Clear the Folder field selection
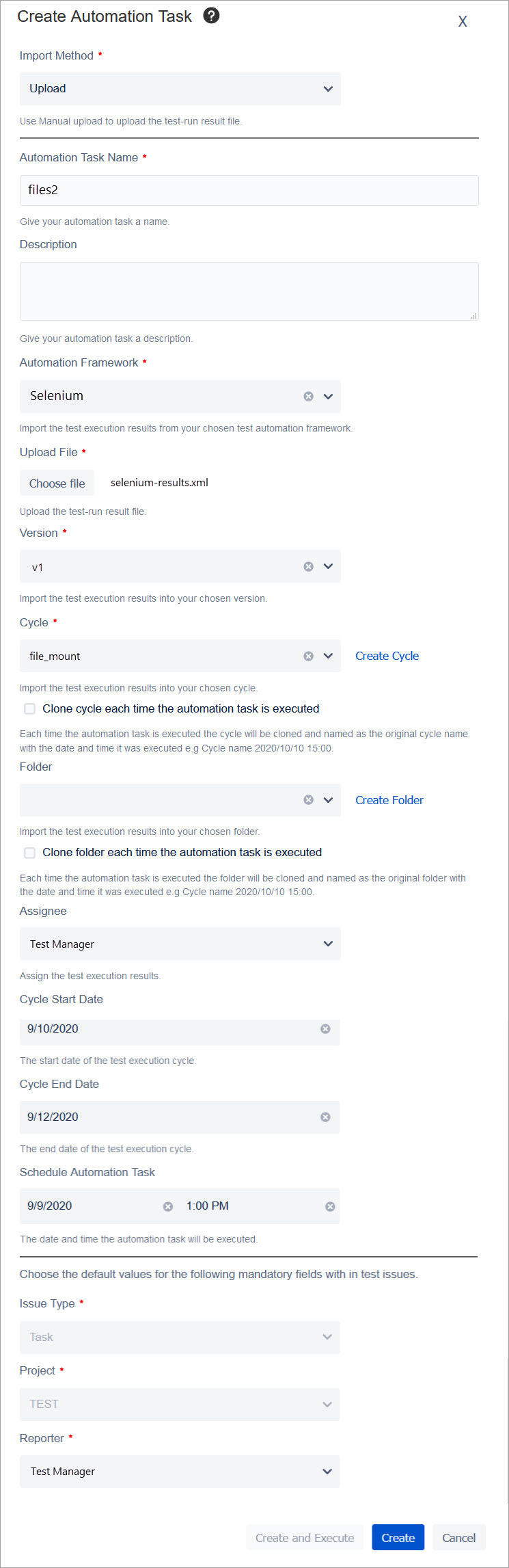This screenshot has height=1568, width=509. [308, 799]
